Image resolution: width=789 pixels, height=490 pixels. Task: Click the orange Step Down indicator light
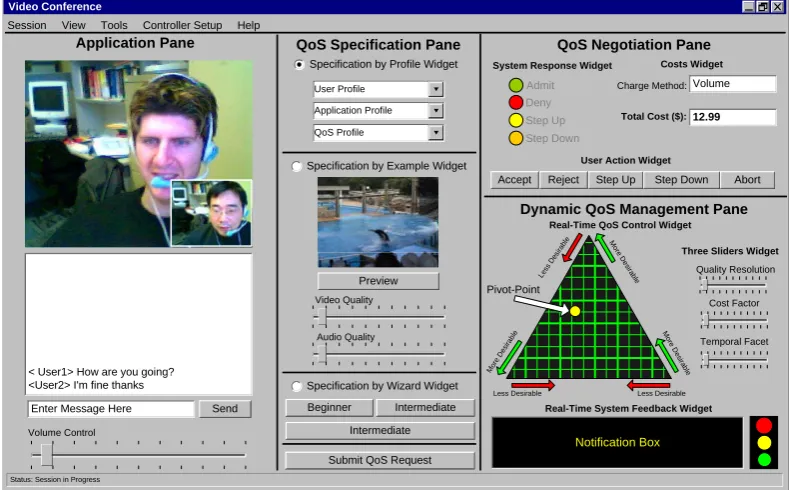coord(516,138)
